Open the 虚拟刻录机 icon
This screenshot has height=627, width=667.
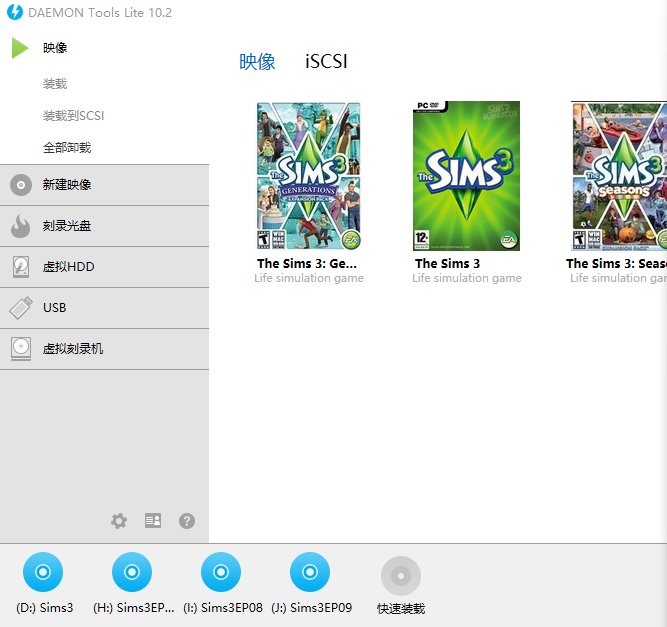21,349
